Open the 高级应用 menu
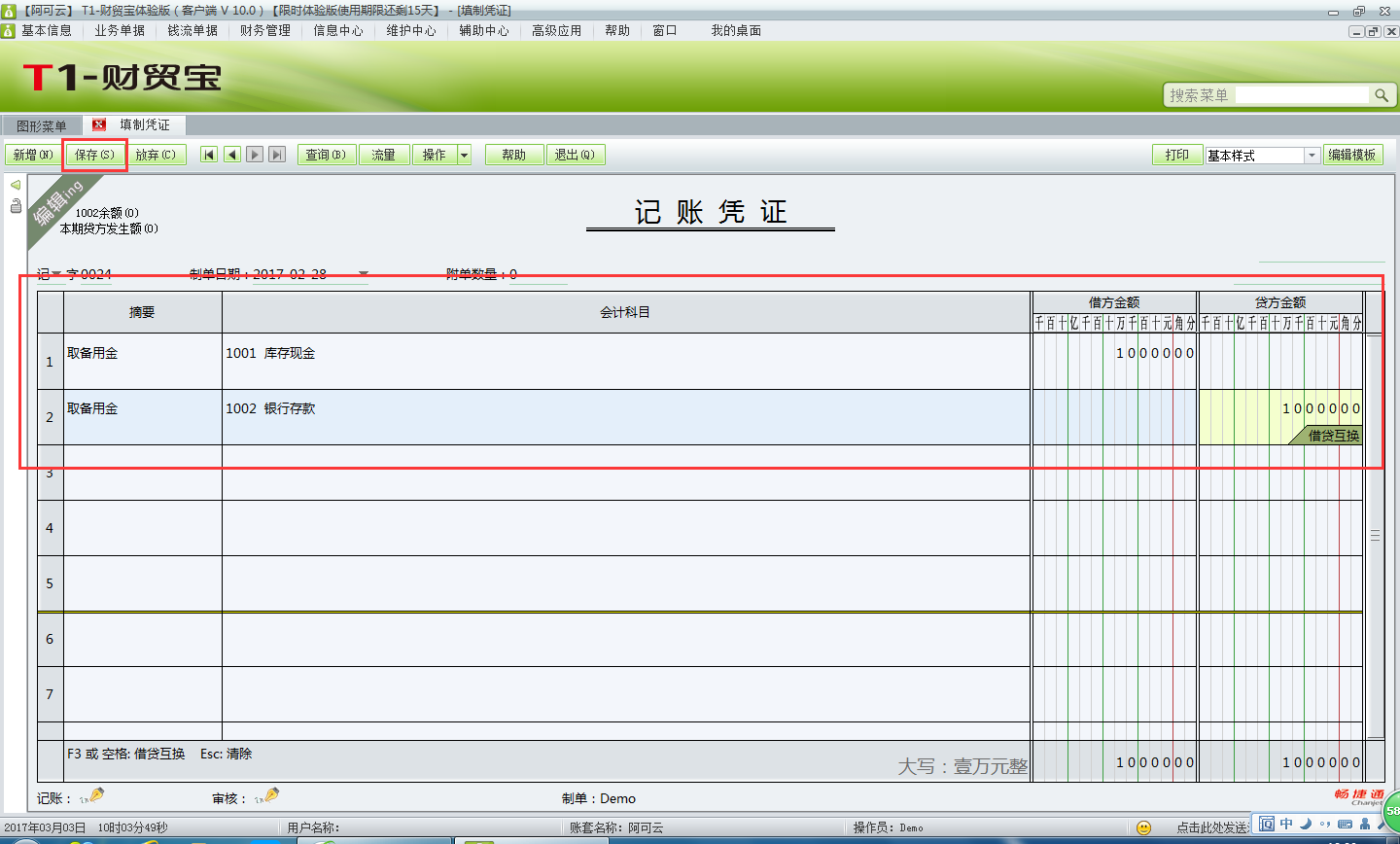This screenshot has height=844, width=1400. 556,30
